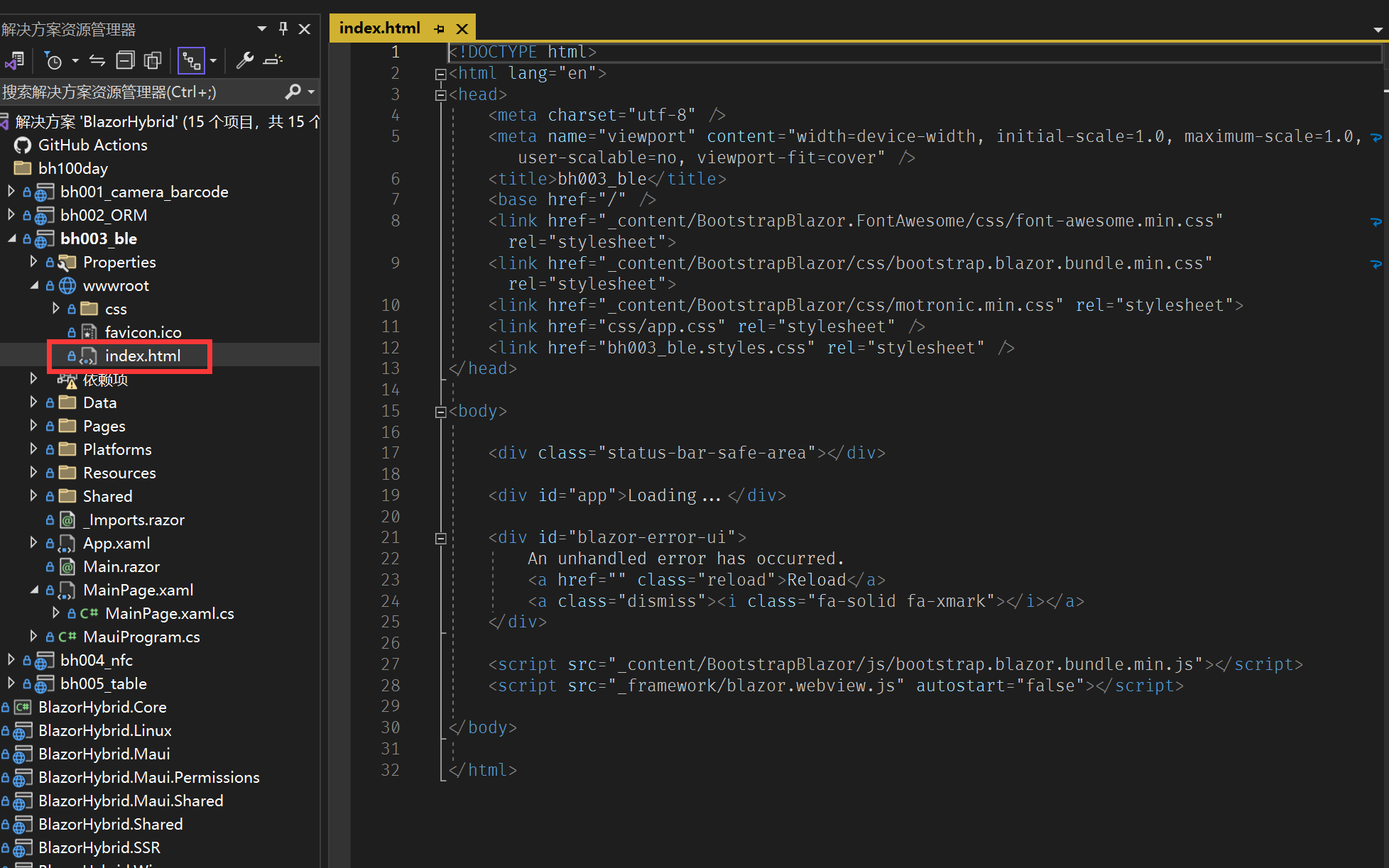1389x868 pixels.
Task: Collapse the head element in the editor
Action: point(440,95)
